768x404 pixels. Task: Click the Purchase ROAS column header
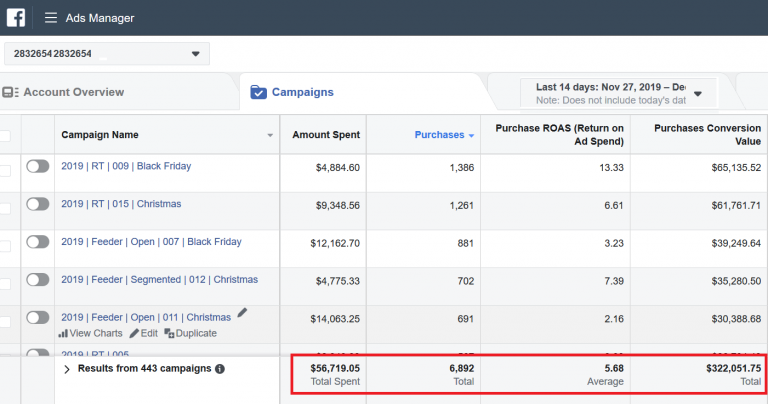click(x=559, y=135)
